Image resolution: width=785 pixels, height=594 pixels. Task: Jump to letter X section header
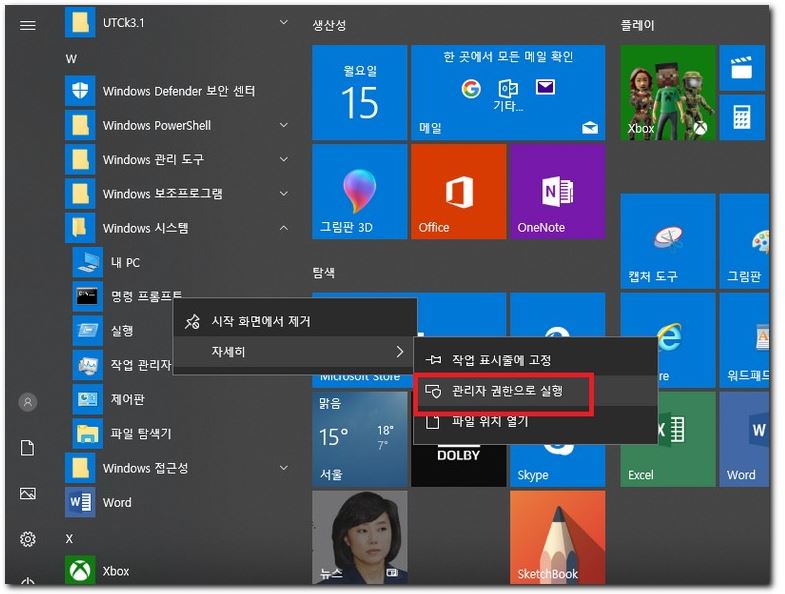[69, 539]
